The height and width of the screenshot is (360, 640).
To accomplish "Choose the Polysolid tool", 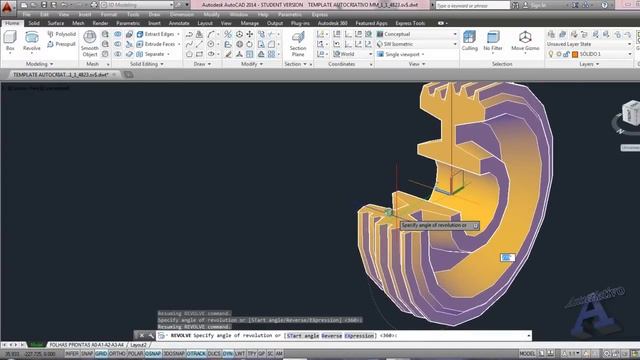I will coord(62,34).
